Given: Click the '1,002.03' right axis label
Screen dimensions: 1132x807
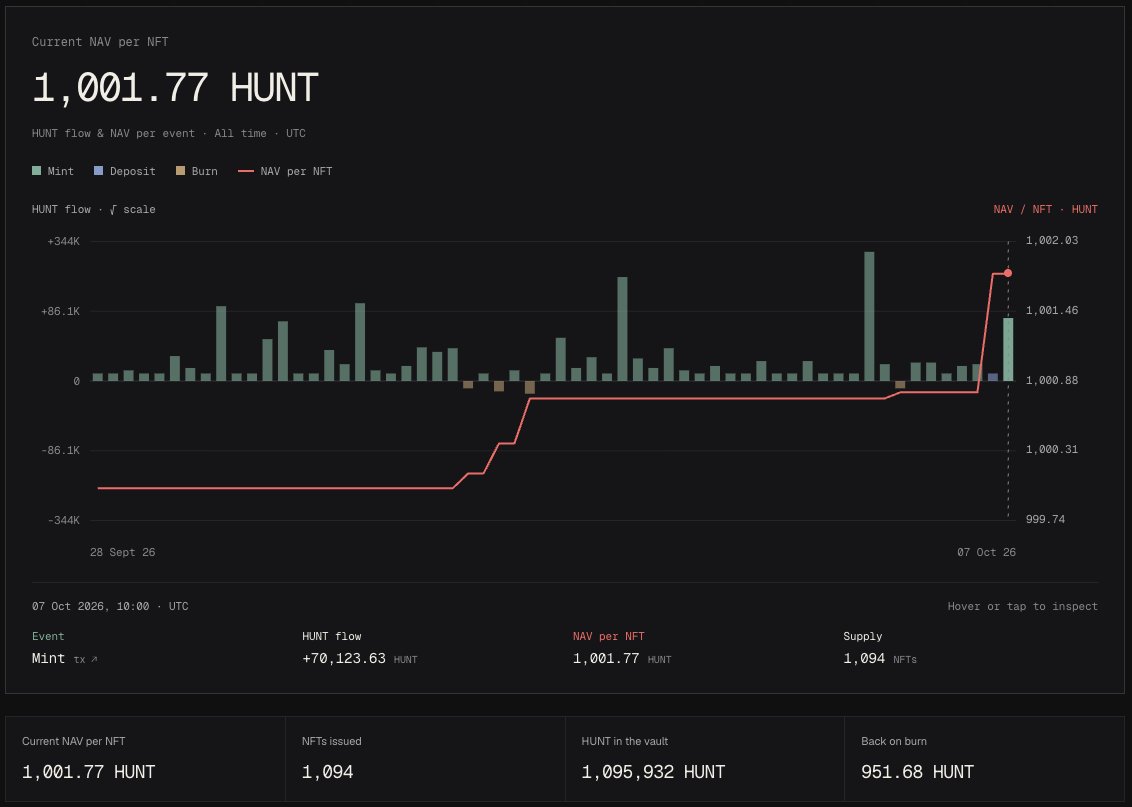Looking at the screenshot, I should [x=1052, y=240].
